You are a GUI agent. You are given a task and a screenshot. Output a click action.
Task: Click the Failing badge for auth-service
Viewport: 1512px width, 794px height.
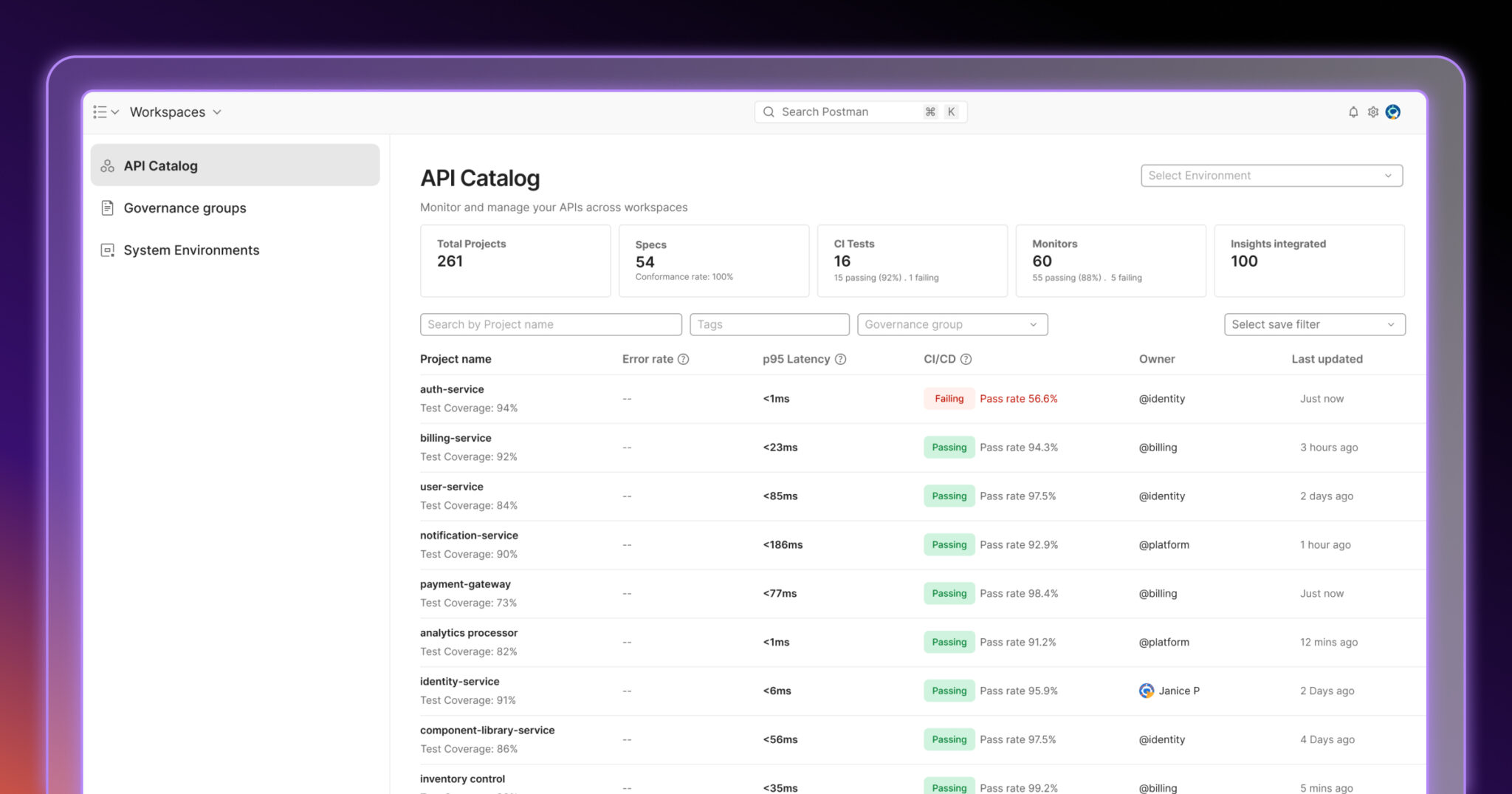[x=949, y=399]
